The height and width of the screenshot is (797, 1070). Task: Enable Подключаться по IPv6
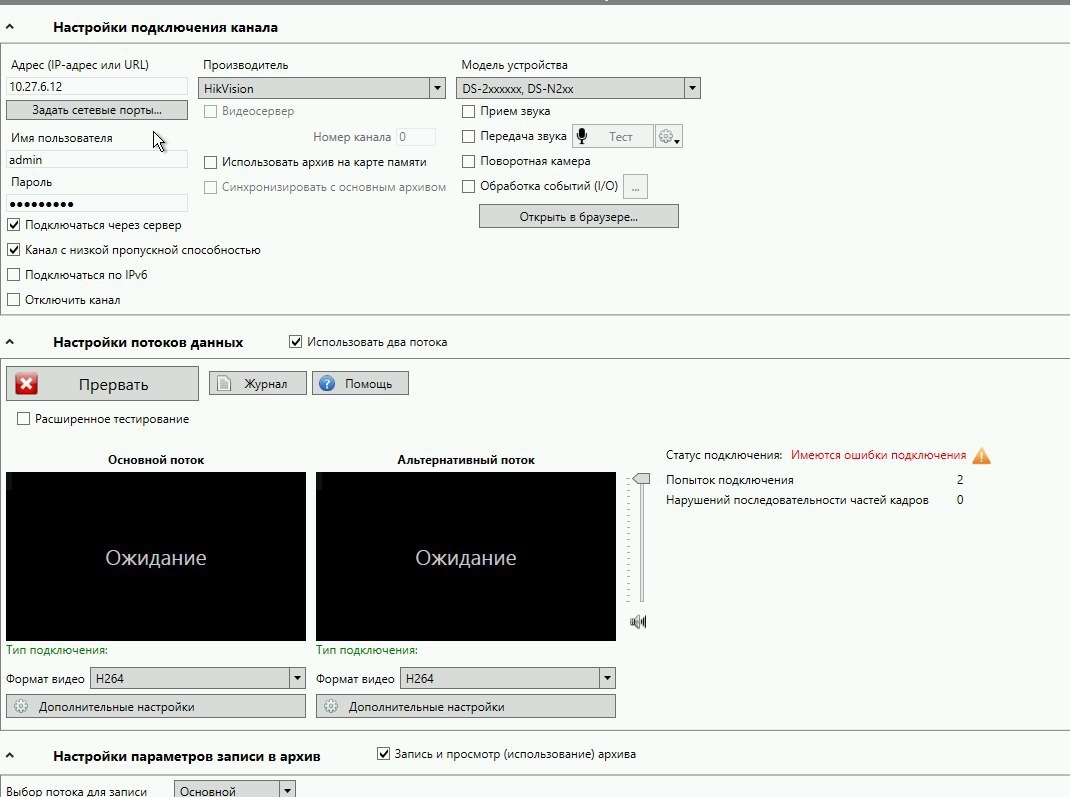(14, 275)
